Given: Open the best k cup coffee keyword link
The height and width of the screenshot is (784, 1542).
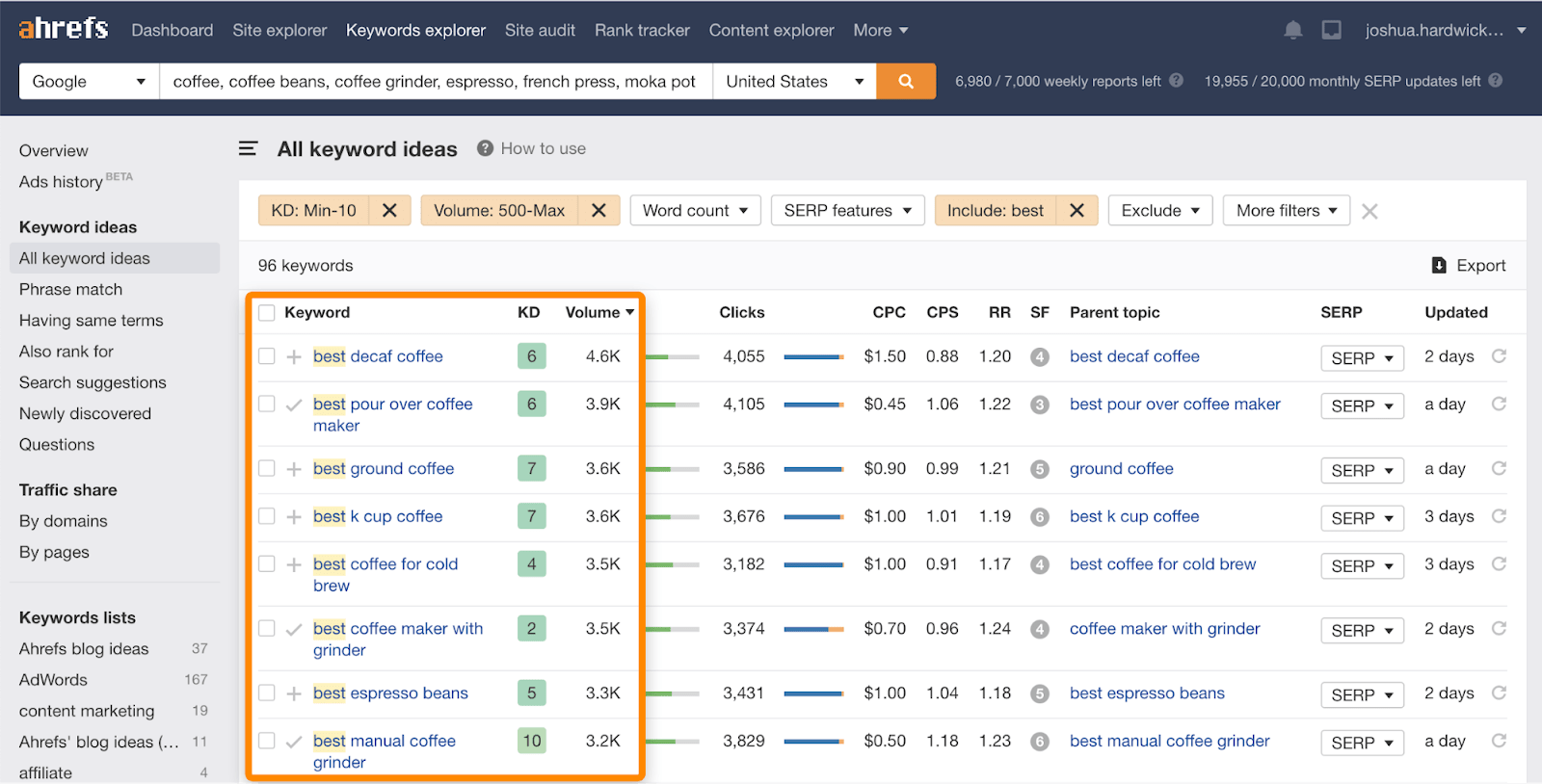Looking at the screenshot, I should point(378,516).
